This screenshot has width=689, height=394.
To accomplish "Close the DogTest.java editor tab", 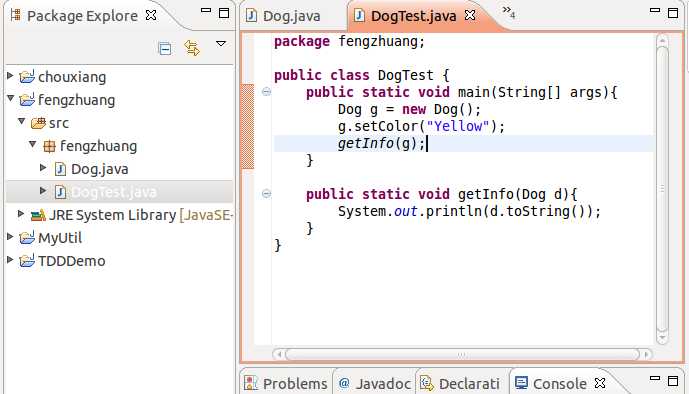I will [x=470, y=15].
